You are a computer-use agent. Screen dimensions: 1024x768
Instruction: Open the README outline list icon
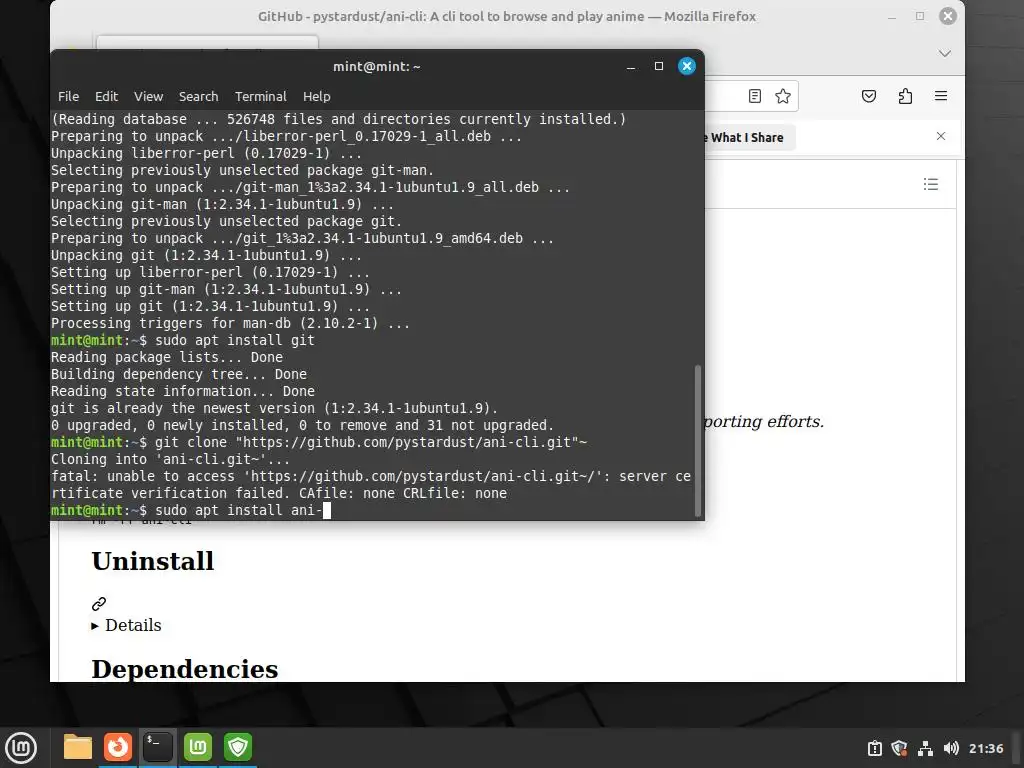[931, 184]
